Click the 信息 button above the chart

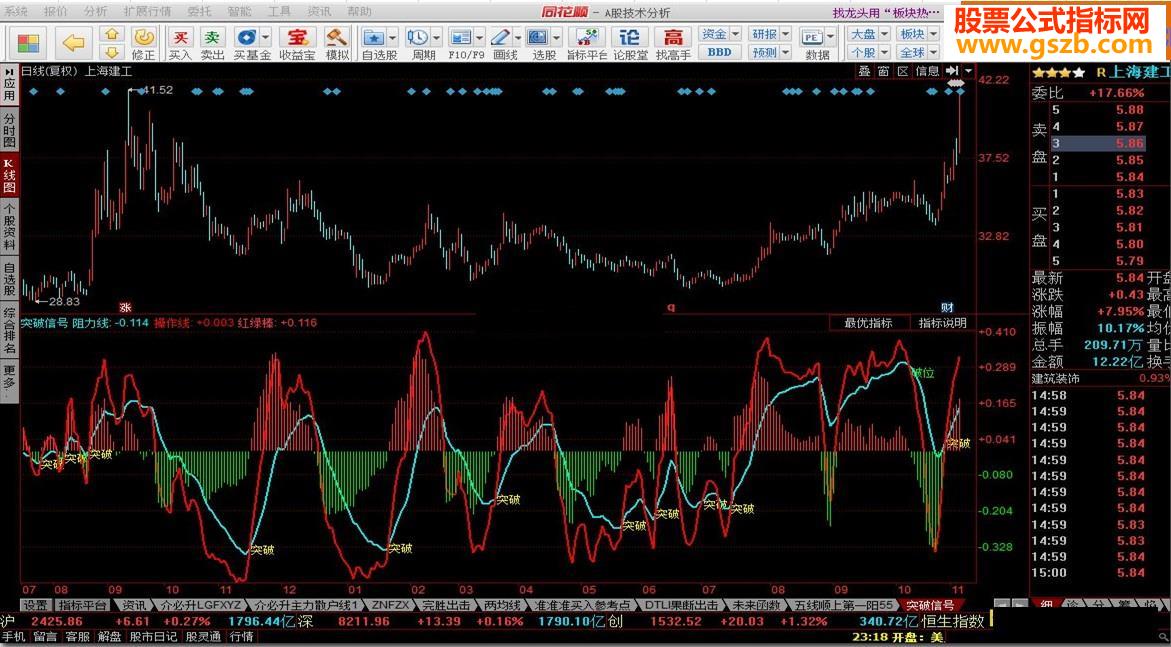[928, 71]
